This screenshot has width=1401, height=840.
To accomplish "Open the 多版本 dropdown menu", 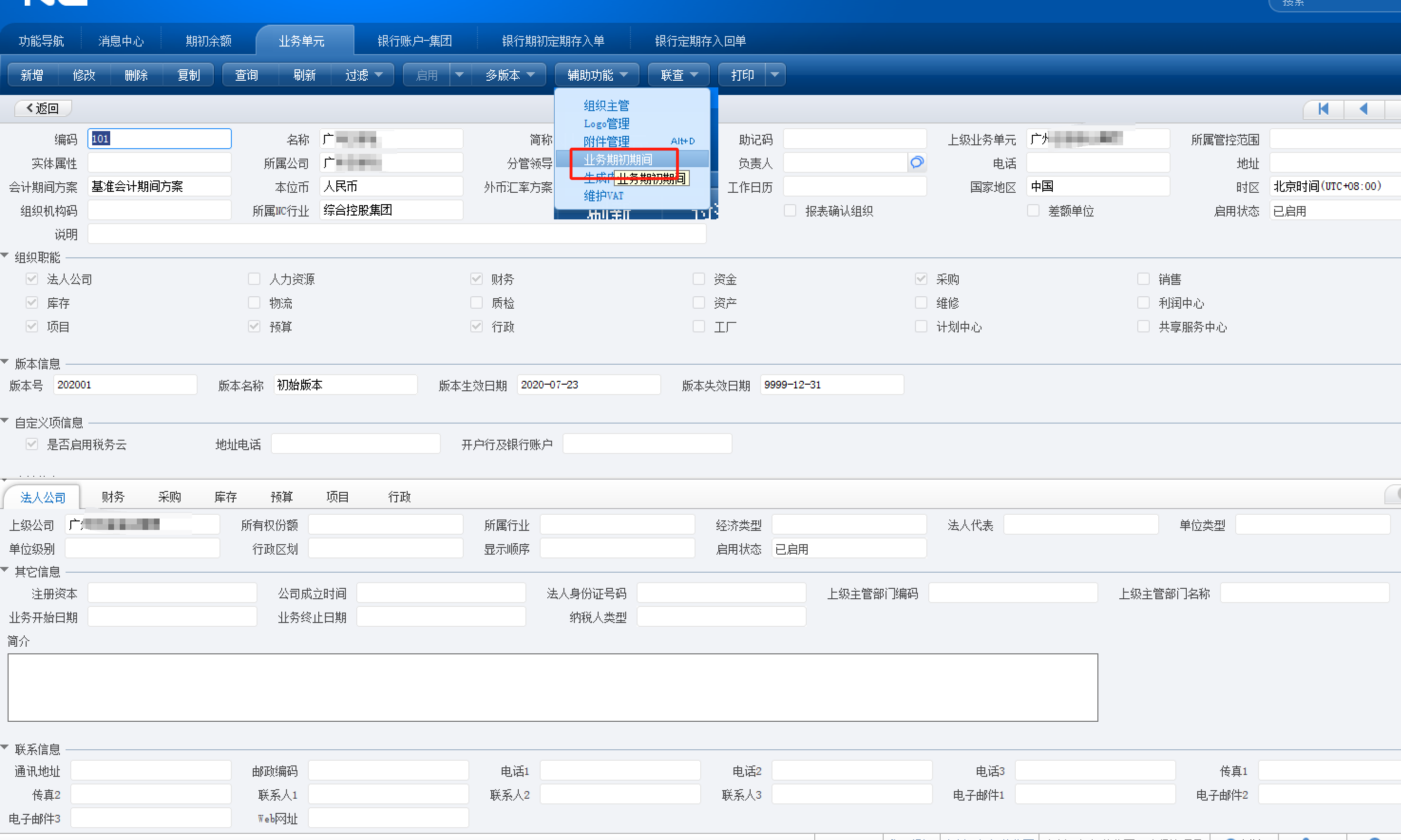I will pos(510,75).
